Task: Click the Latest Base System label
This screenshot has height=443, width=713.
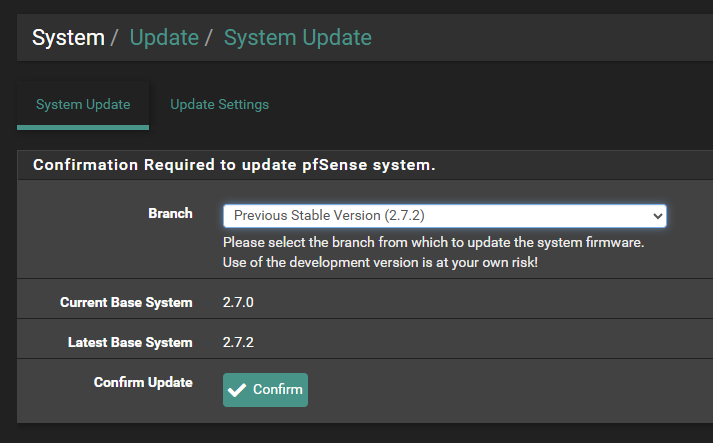Action: [130, 342]
